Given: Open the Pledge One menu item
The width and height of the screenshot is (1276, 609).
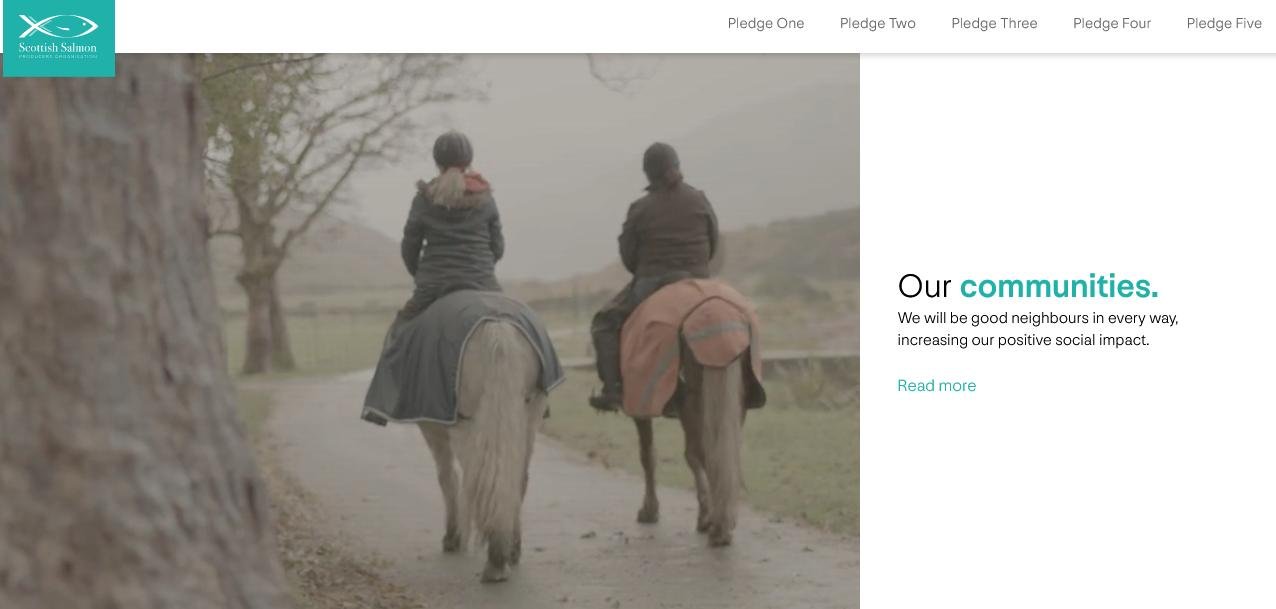Looking at the screenshot, I should pos(766,23).
